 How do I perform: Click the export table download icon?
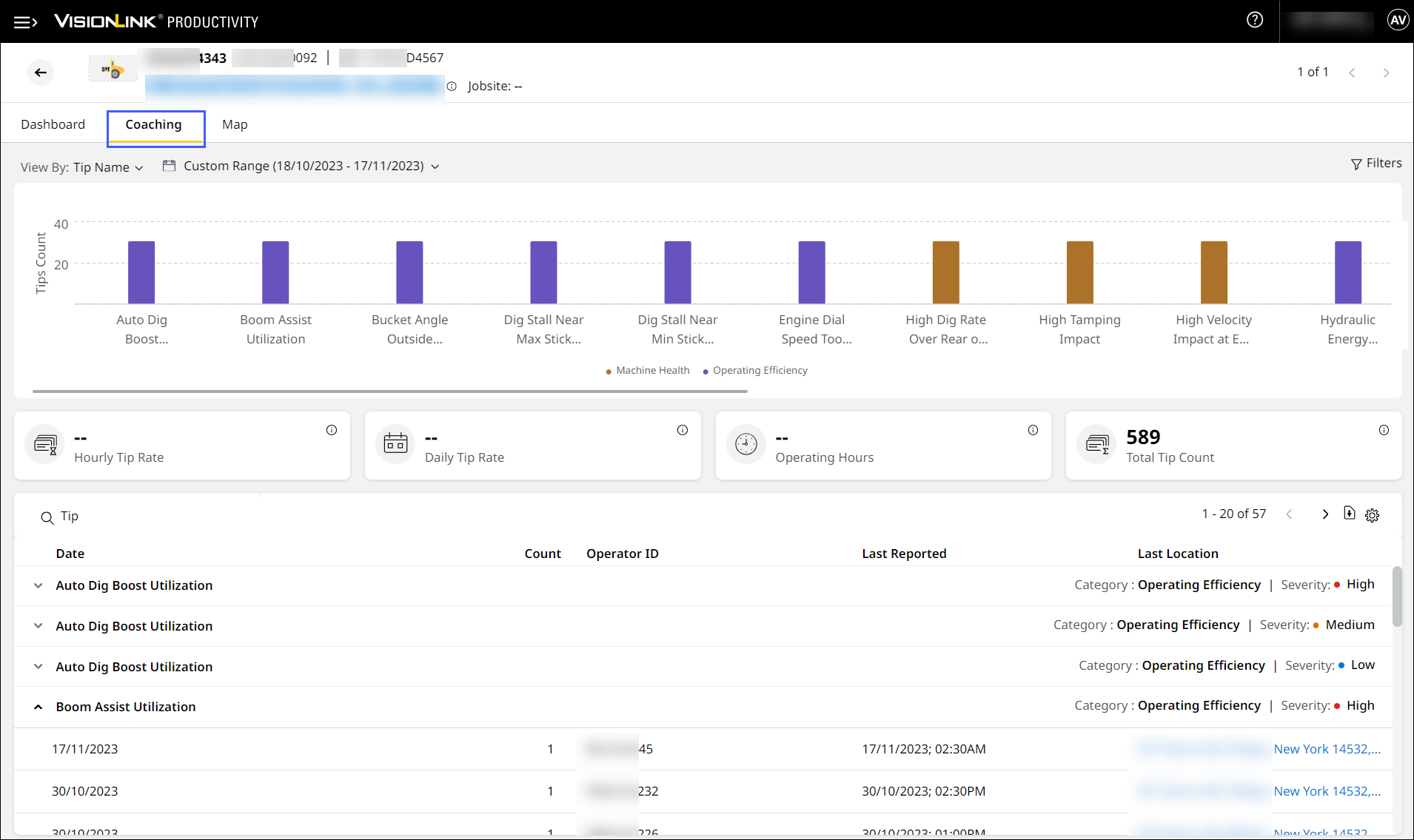coord(1349,514)
